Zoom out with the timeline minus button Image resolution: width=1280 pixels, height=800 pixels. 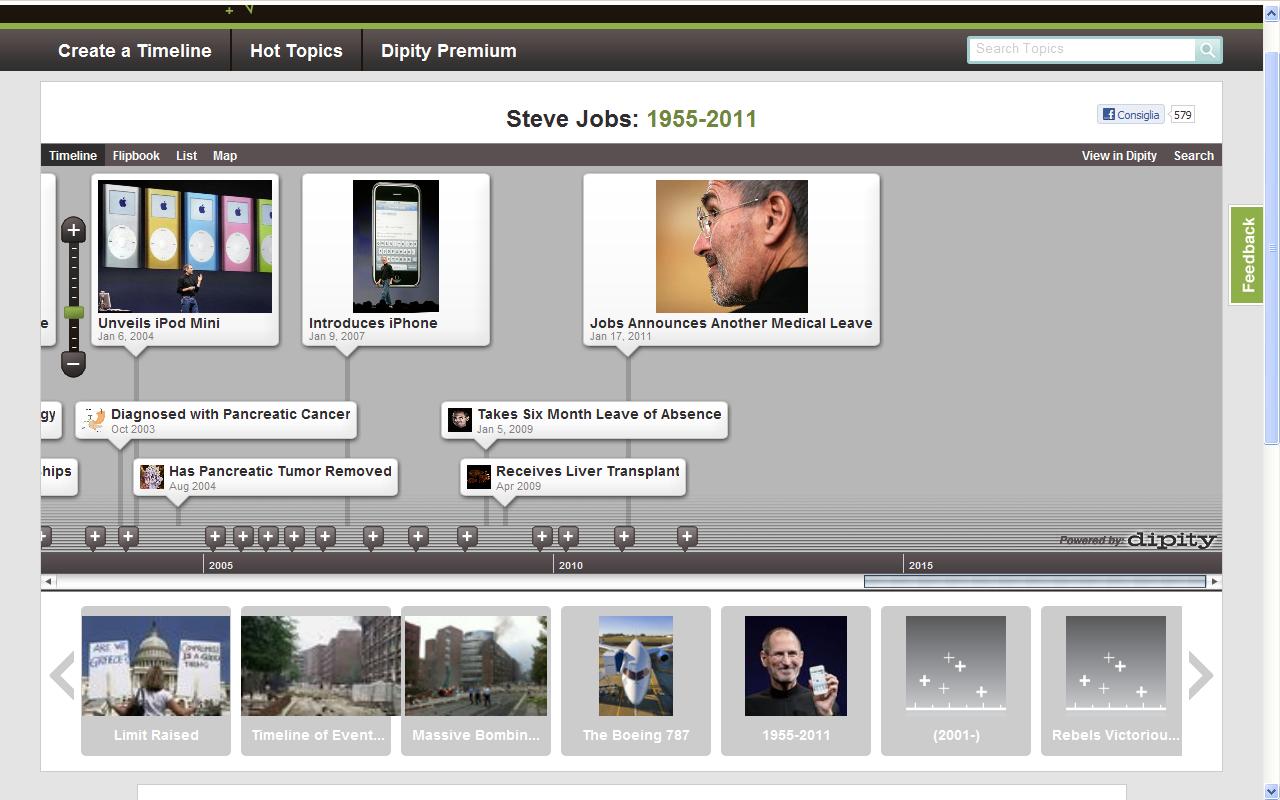pyautogui.click(x=73, y=364)
